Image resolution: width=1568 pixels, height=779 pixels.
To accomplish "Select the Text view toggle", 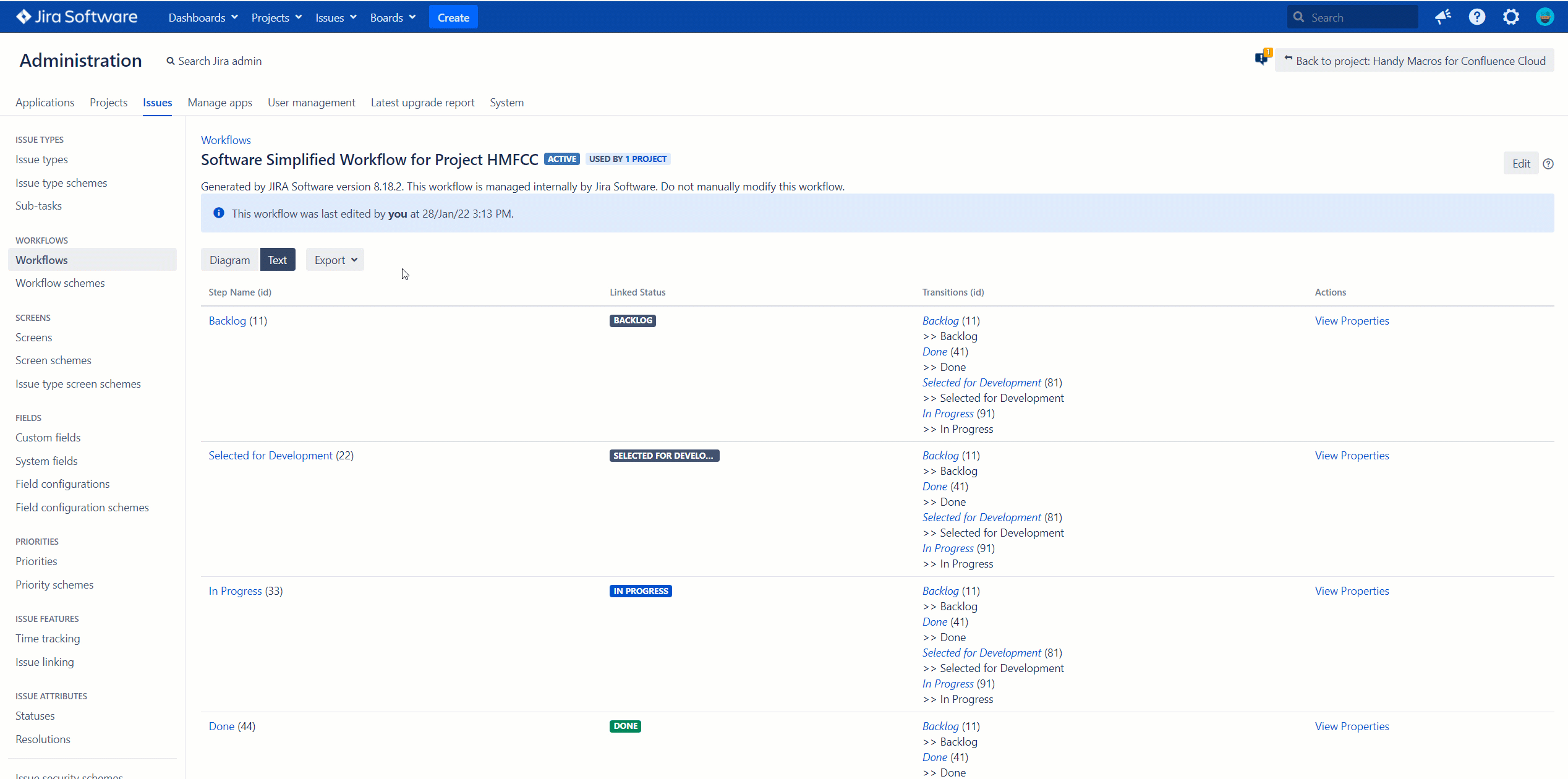I will point(277,260).
